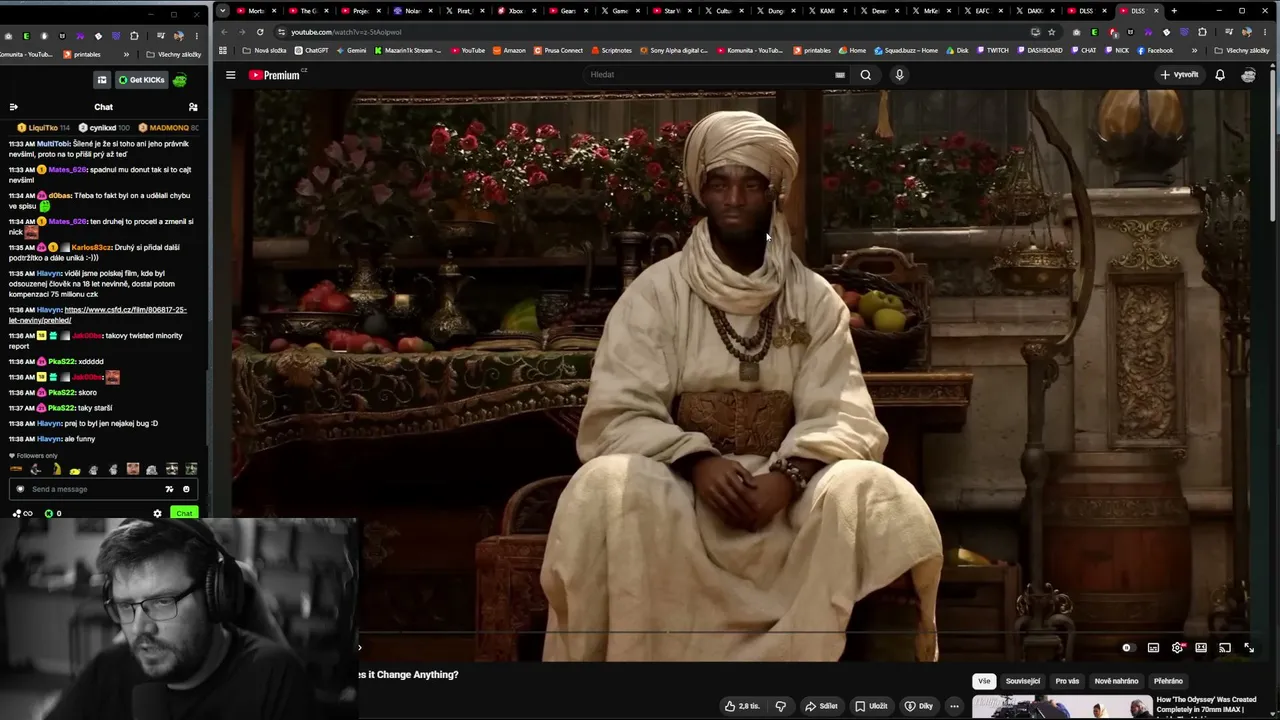
Task: Select the Pro vás filter chip
Action: pyautogui.click(x=1067, y=681)
